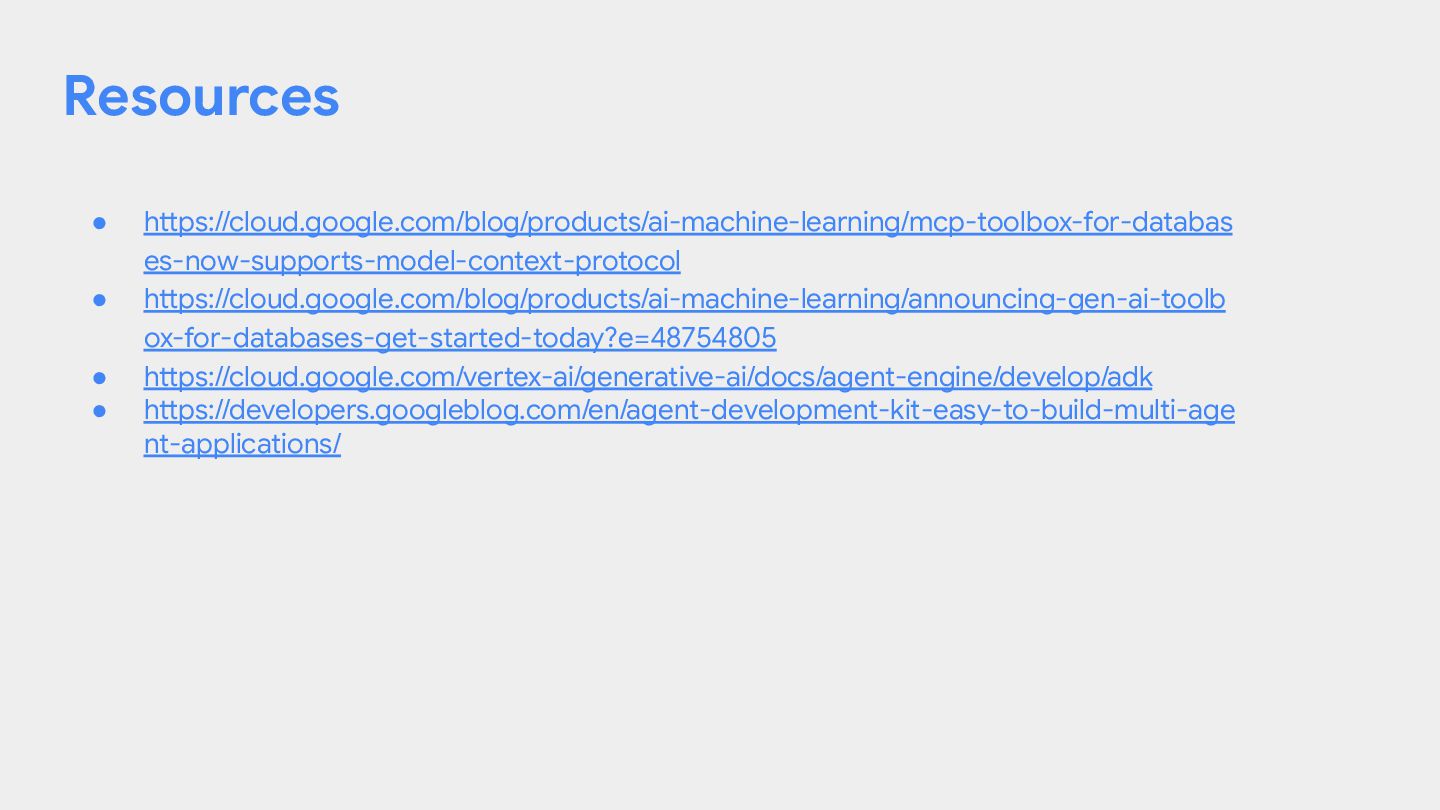
Task: Click 'mcp-toolbox-for-databas' text in first URL
Action: click(1070, 222)
